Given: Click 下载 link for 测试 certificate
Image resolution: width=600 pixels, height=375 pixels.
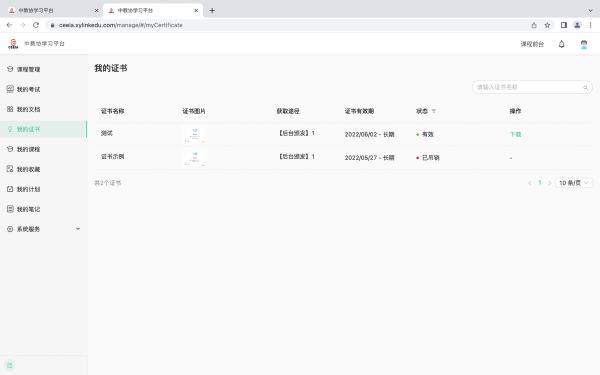Looking at the screenshot, I should [515, 134].
